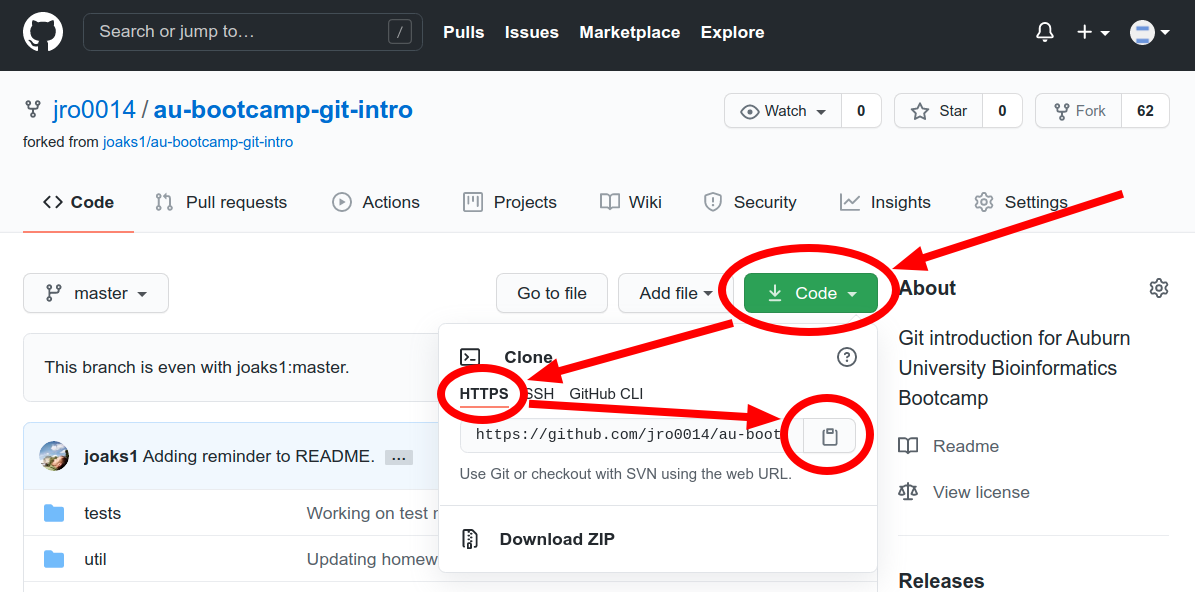Click the fork icon beside repository name
1195x592 pixels.
[x=32, y=107]
